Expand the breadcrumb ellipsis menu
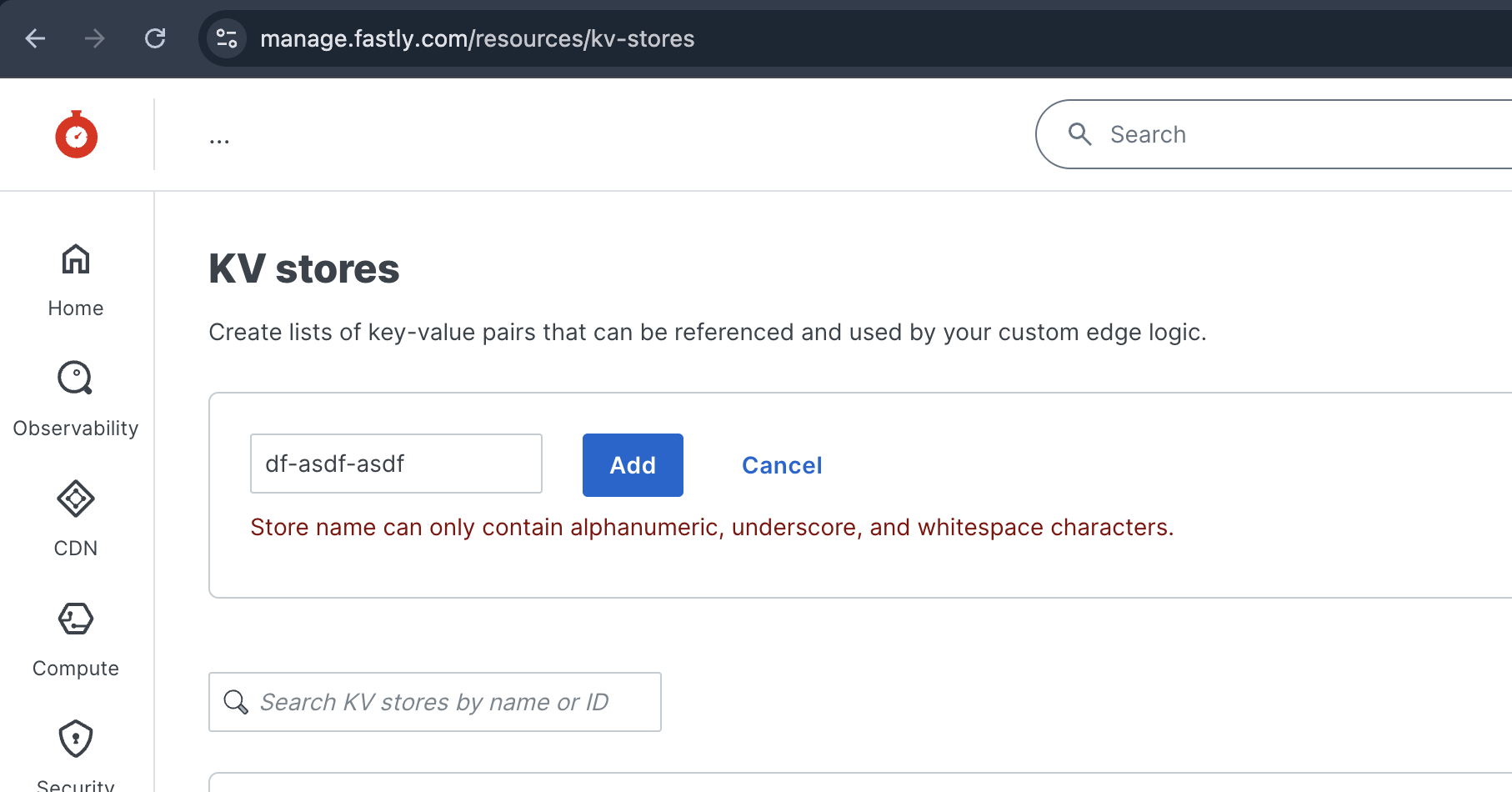This screenshot has width=1512, height=792. [219, 140]
